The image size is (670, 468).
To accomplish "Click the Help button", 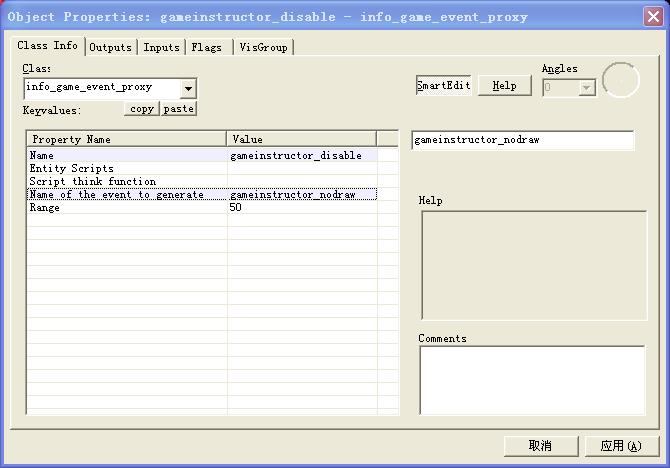I will point(505,85).
